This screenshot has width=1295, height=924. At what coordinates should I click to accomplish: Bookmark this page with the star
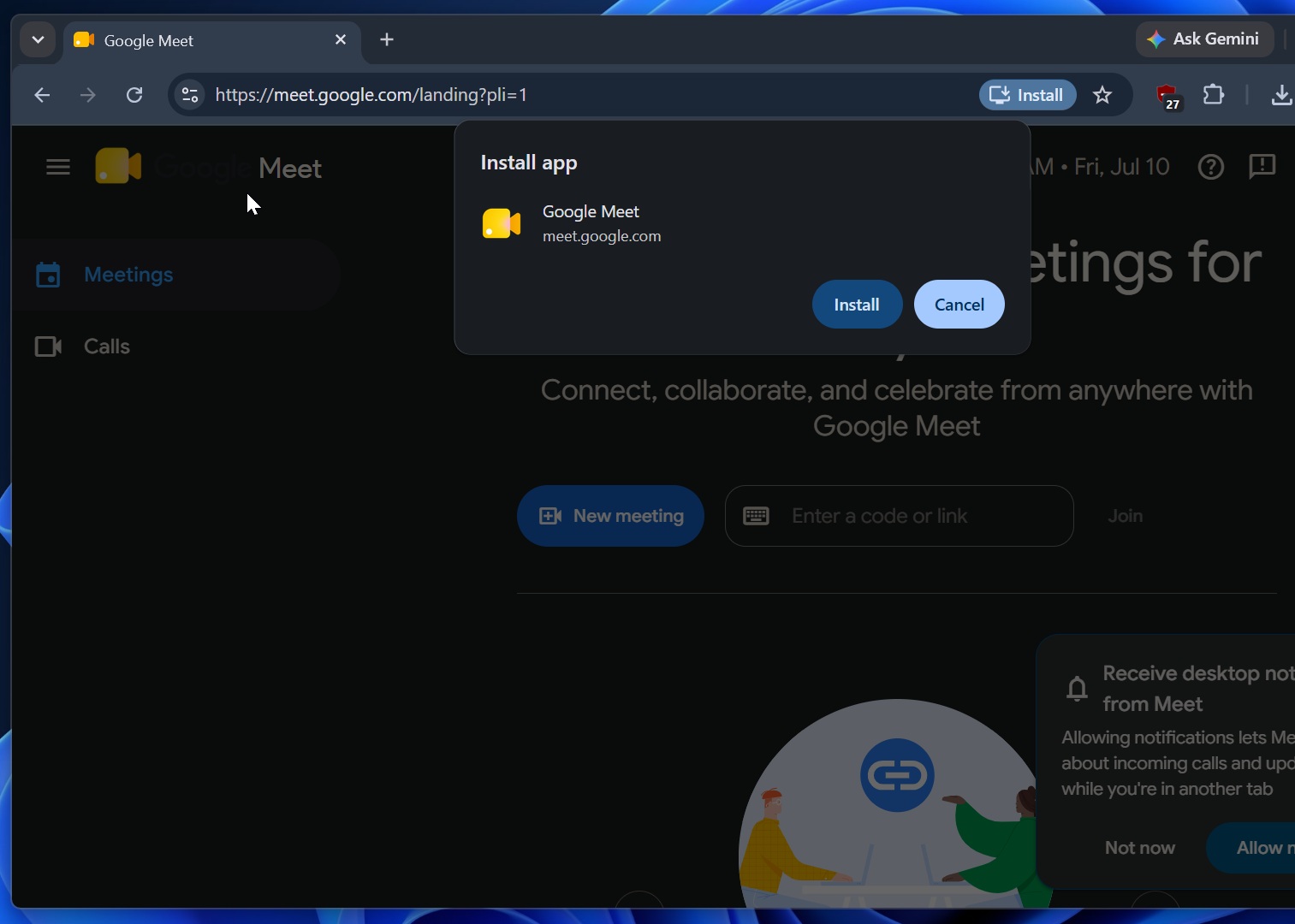(x=1102, y=95)
